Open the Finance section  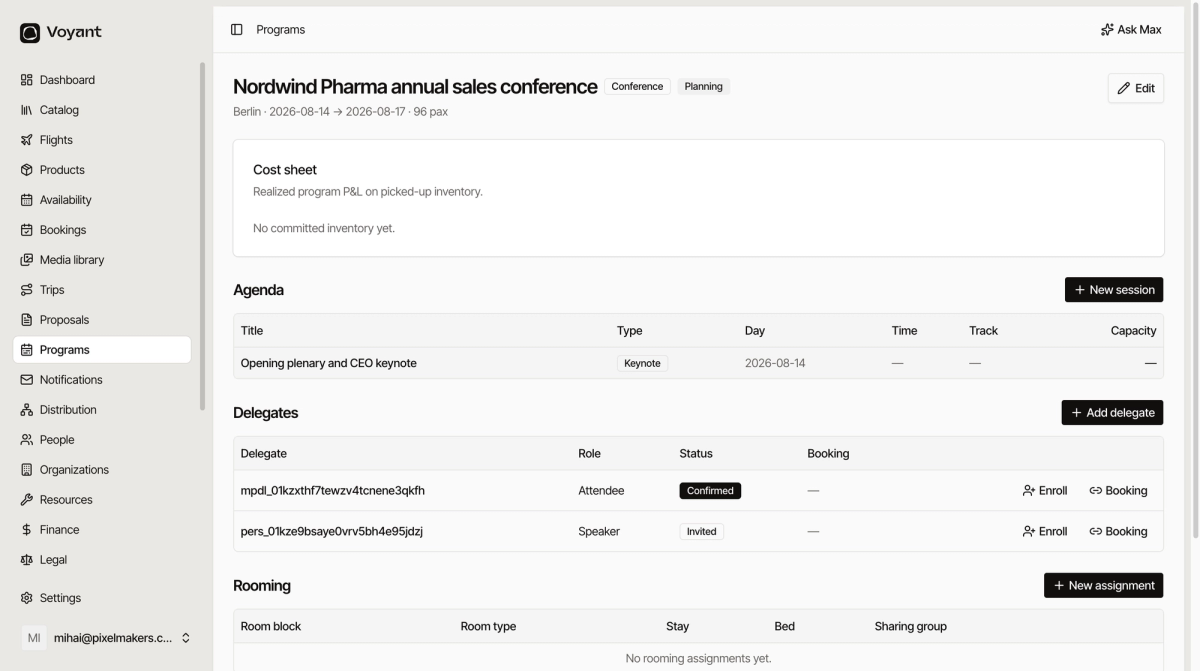click(x=102, y=530)
